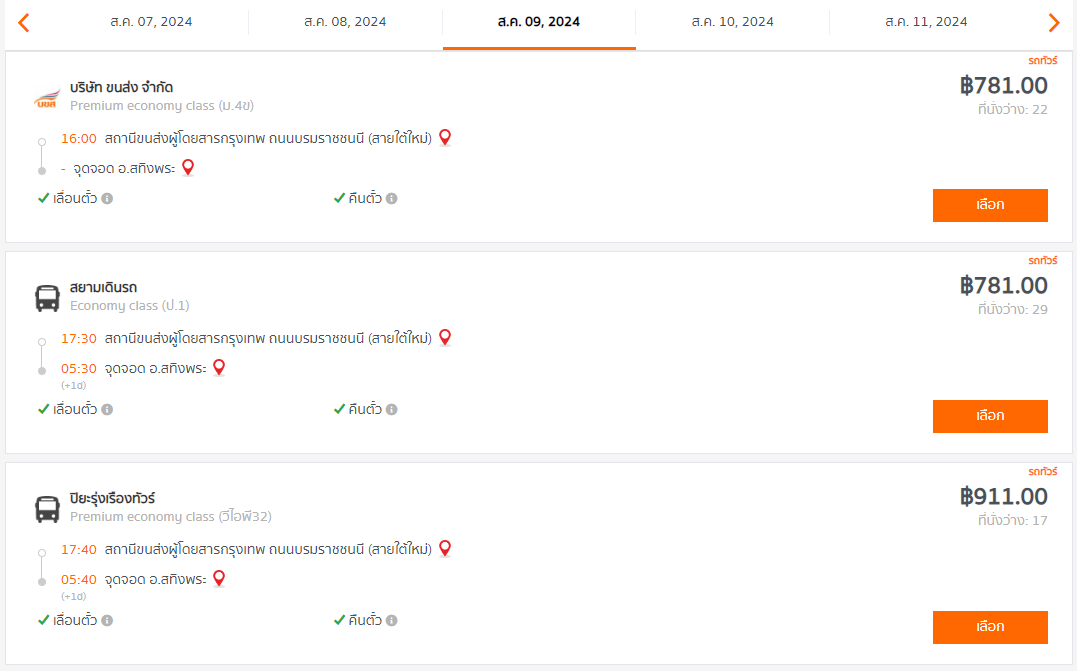Select the ส.ค. 08, 2024 date tab
The width and height of the screenshot is (1077, 671).
point(345,22)
